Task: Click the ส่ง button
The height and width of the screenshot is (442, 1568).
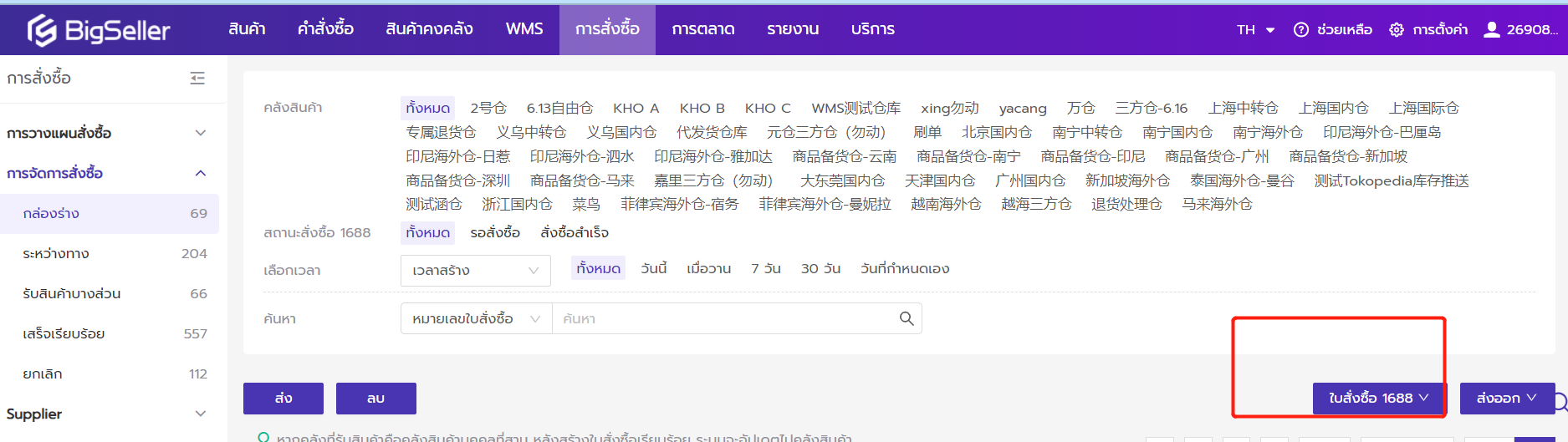Action: click(283, 399)
